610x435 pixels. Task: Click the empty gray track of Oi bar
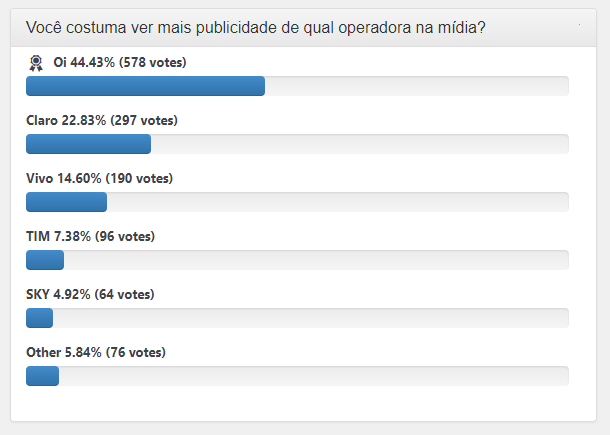tap(416, 86)
